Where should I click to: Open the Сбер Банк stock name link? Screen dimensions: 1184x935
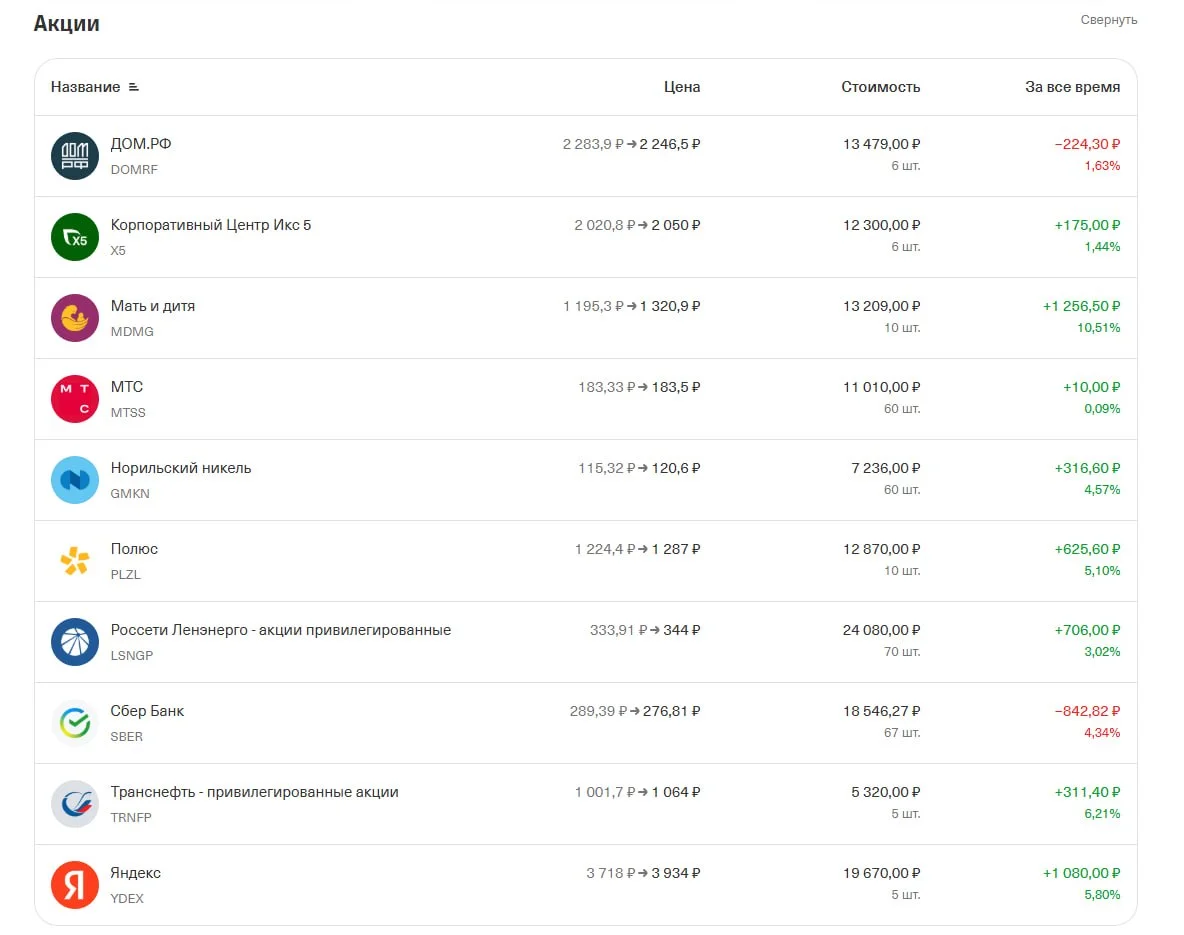pos(147,711)
